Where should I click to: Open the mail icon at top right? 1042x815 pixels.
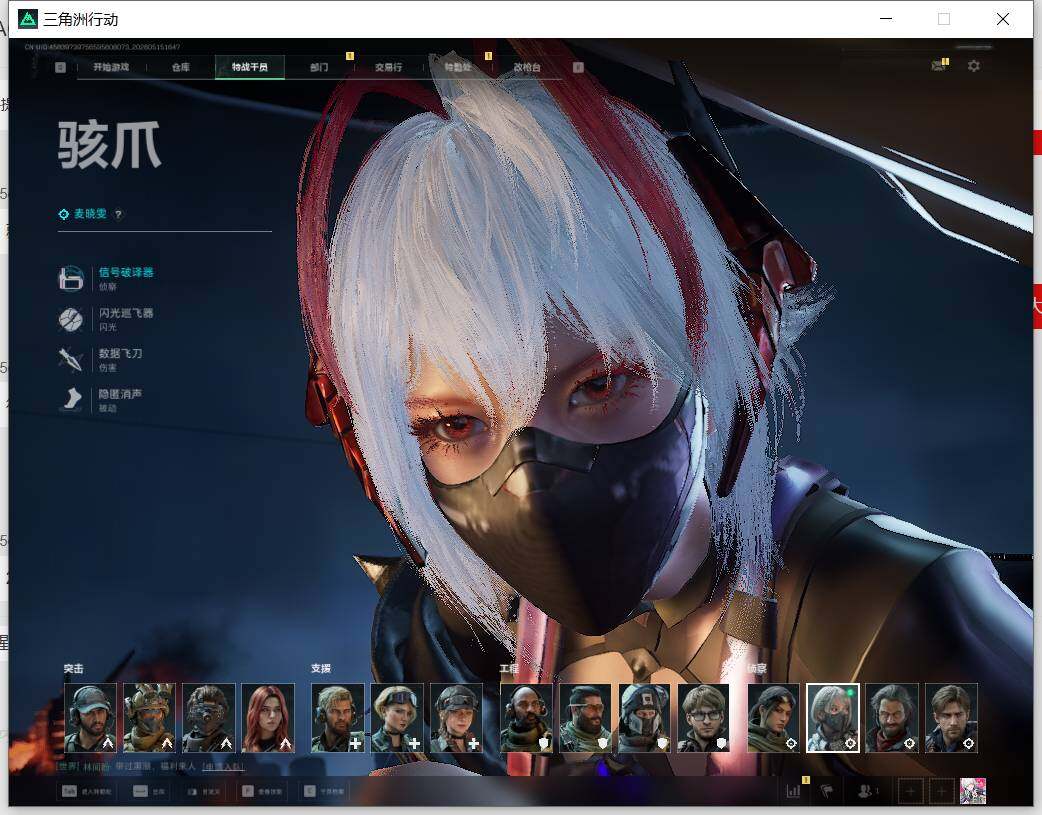point(938,66)
